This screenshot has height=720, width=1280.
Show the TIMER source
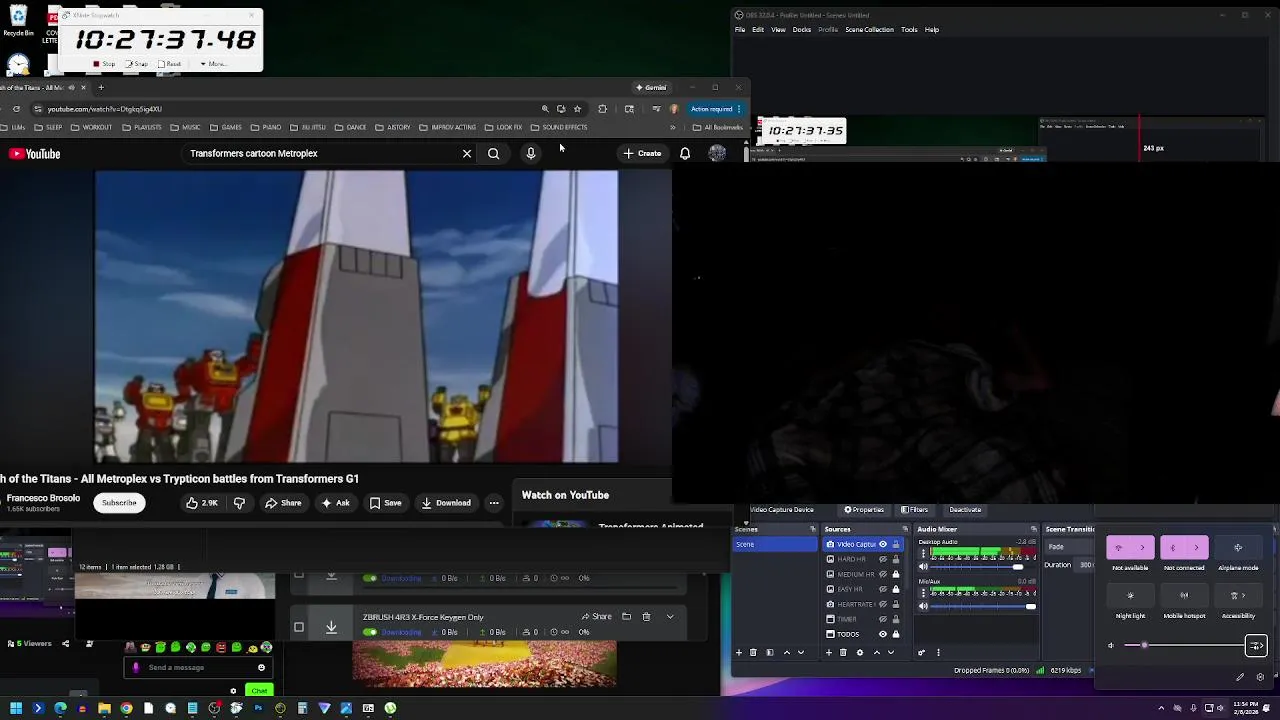(x=883, y=619)
